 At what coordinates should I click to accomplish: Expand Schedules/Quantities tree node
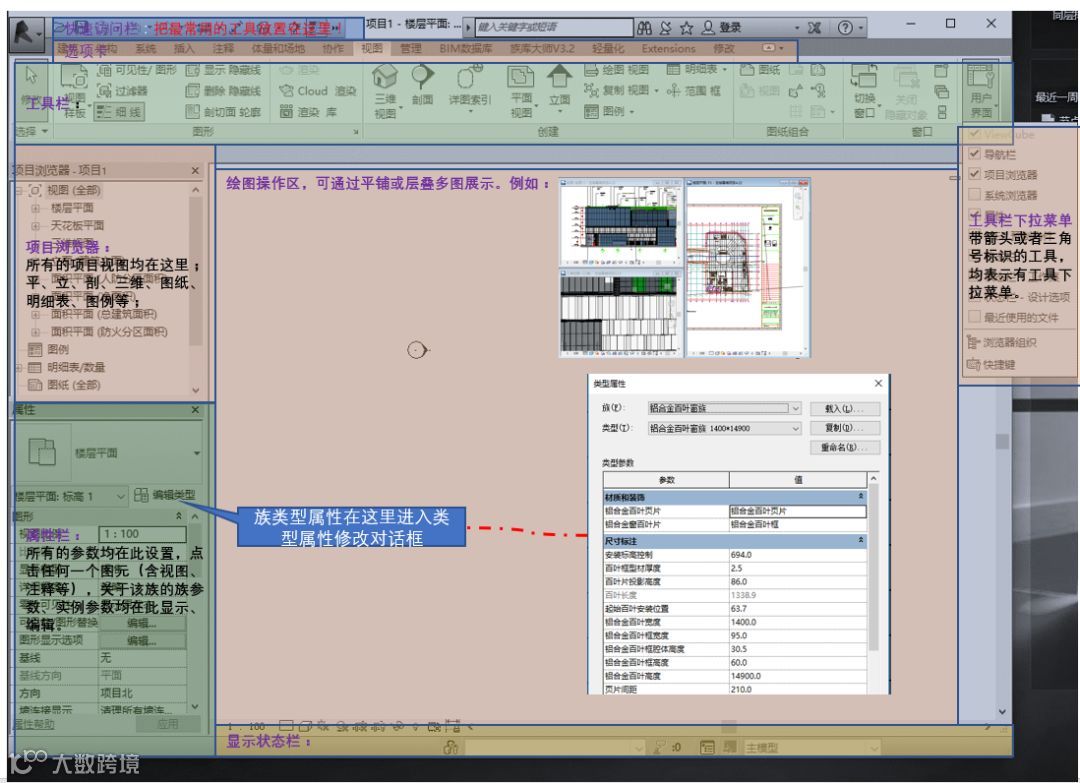tap(19, 368)
